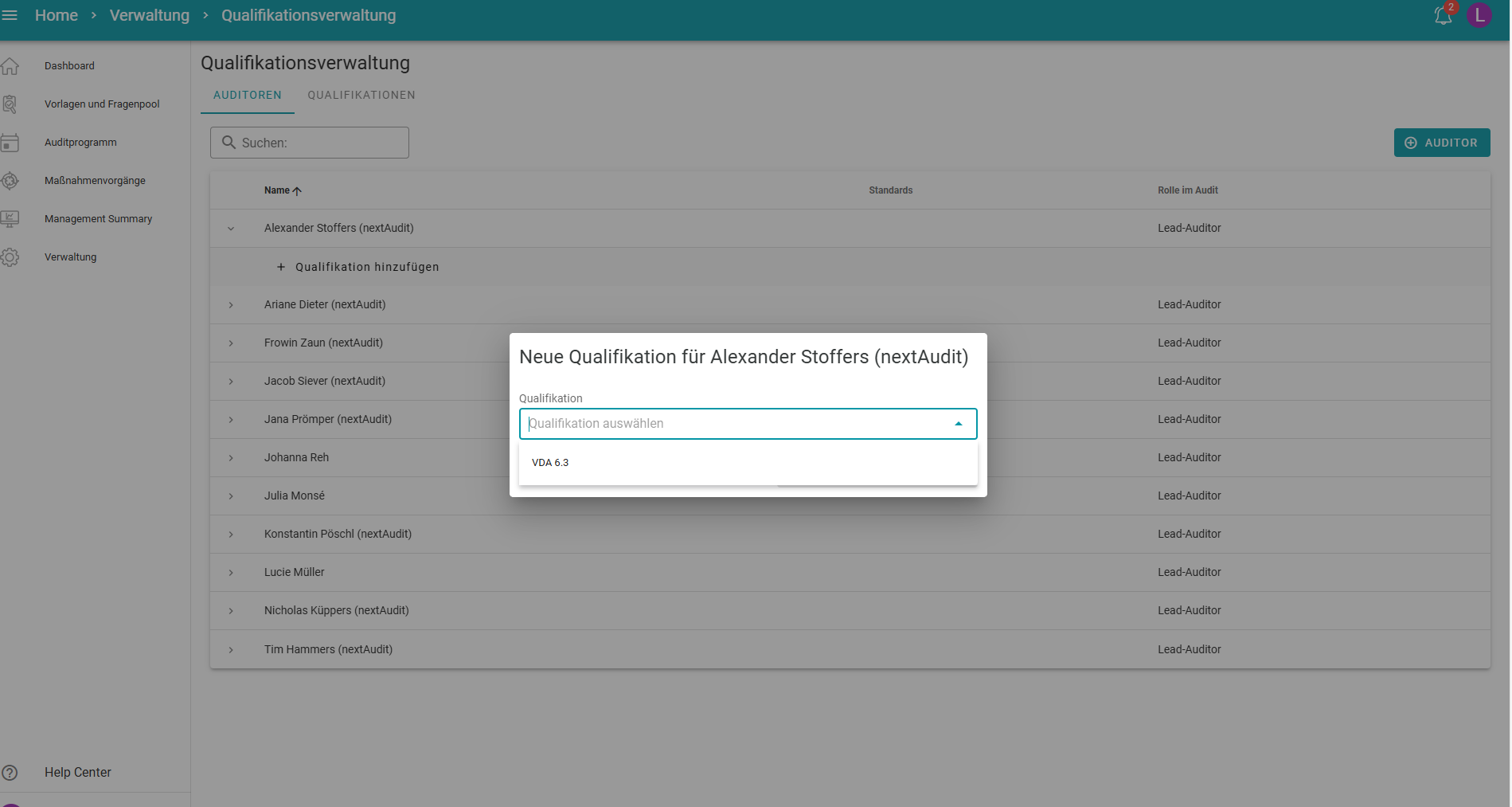Sort by Name column header
This screenshot has height=807, width=1512.
point(279,190)
